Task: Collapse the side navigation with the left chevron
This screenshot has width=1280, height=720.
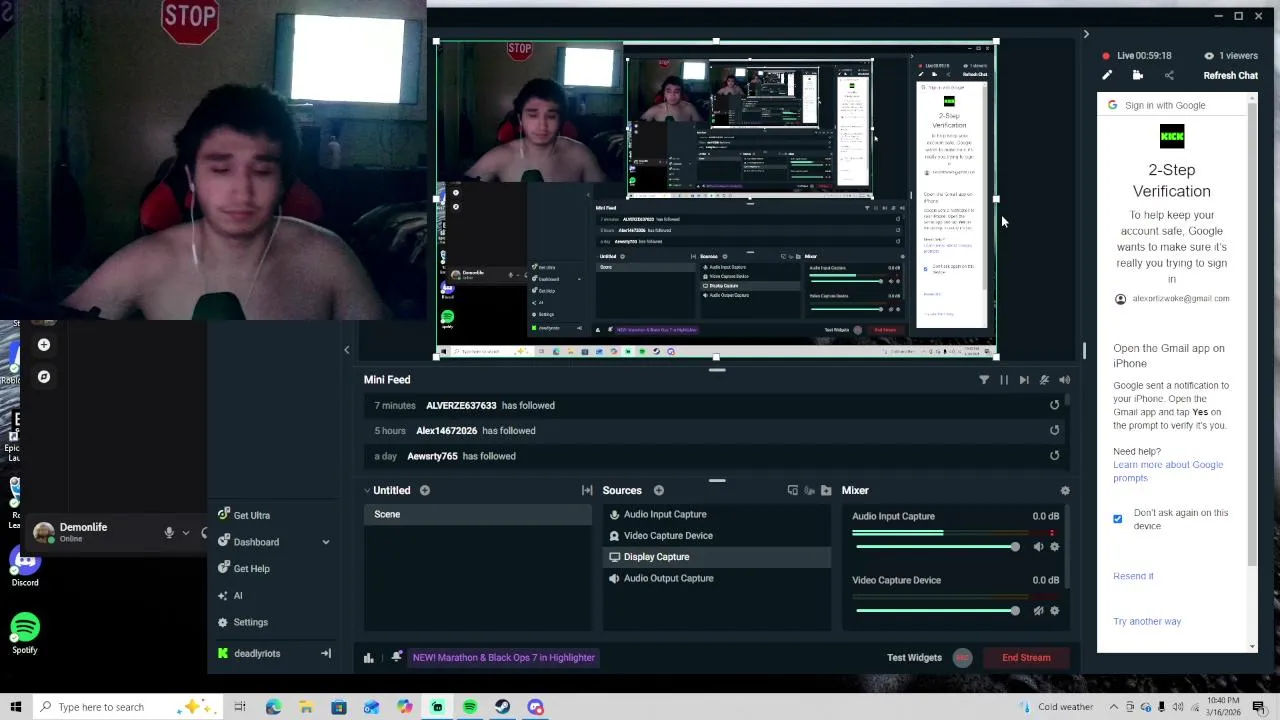Action: [346, 349]
